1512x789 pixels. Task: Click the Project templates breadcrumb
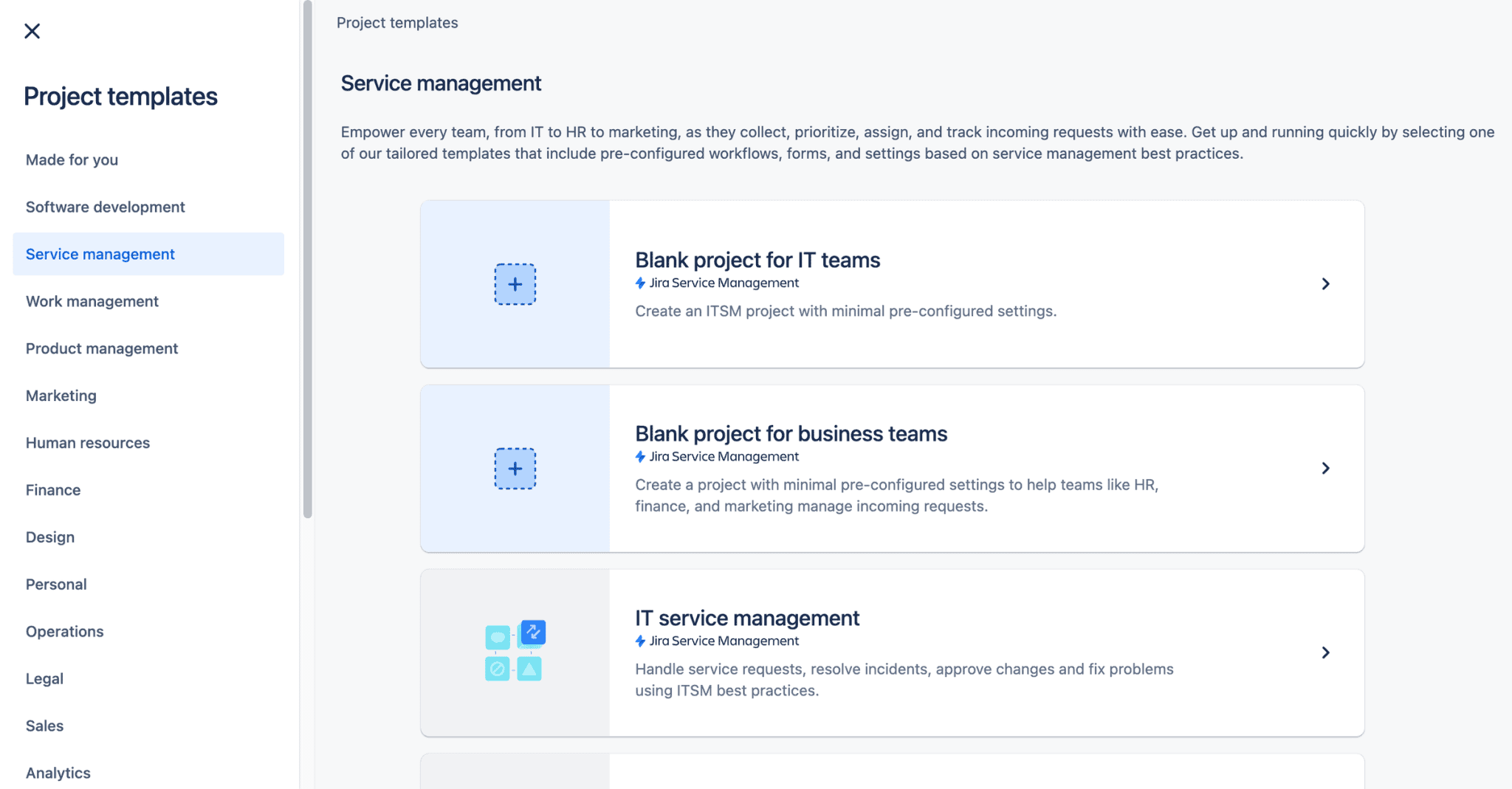397,23
